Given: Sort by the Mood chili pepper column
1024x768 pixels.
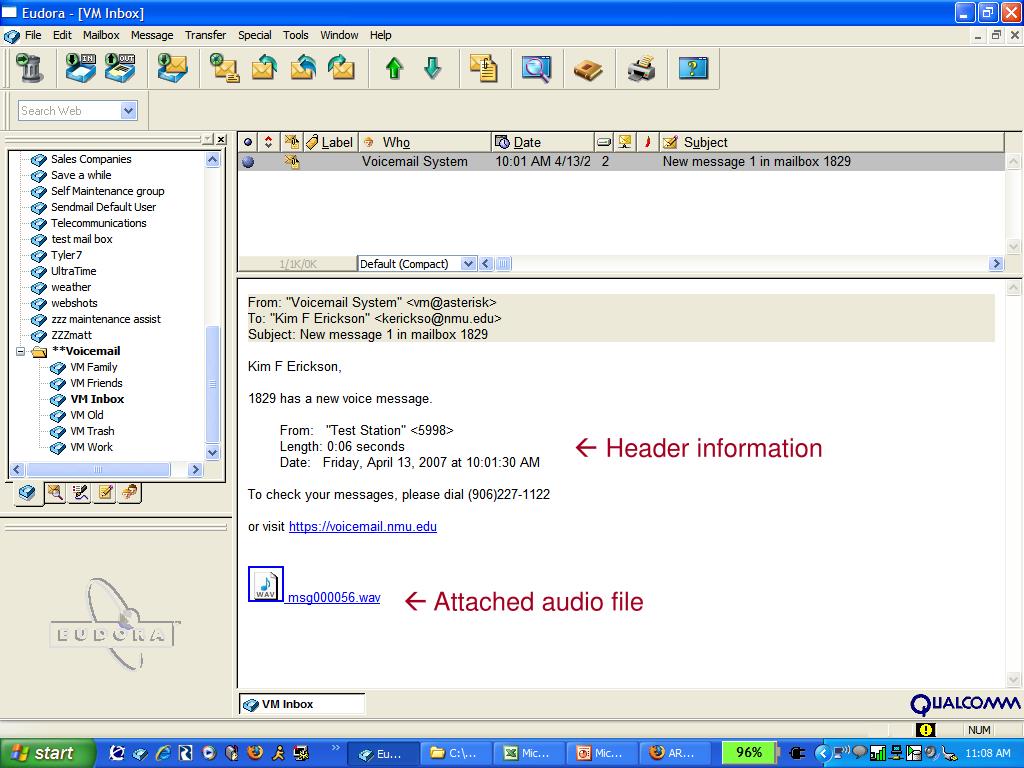Looking at the screenshot, I should point(647,142).
